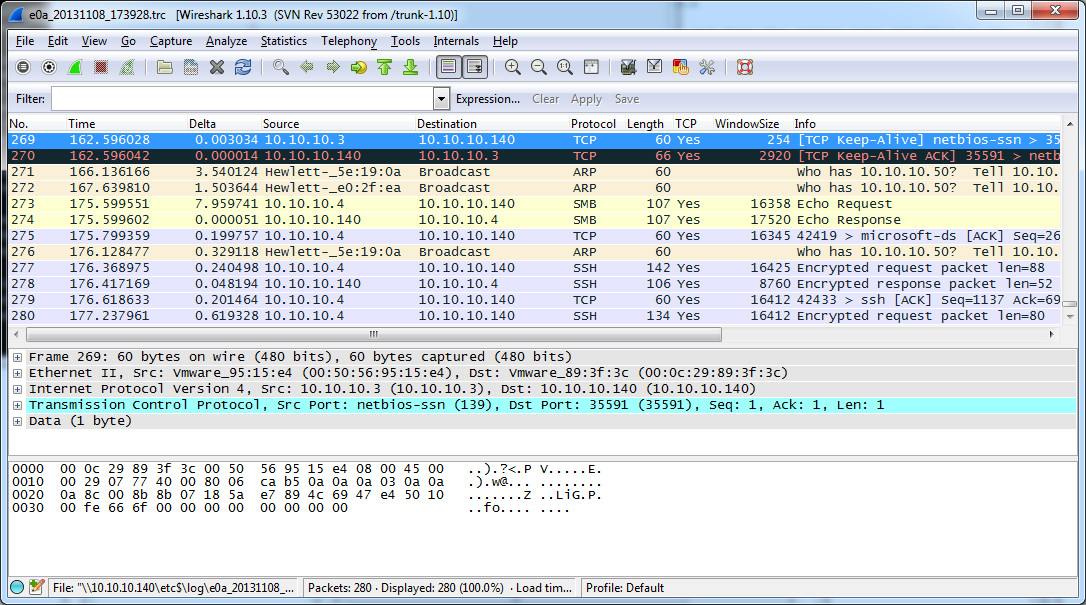This screenshot has height=605, width=1086.
Task: Expand the Data (1 byte) section
Action: [17, 421]
